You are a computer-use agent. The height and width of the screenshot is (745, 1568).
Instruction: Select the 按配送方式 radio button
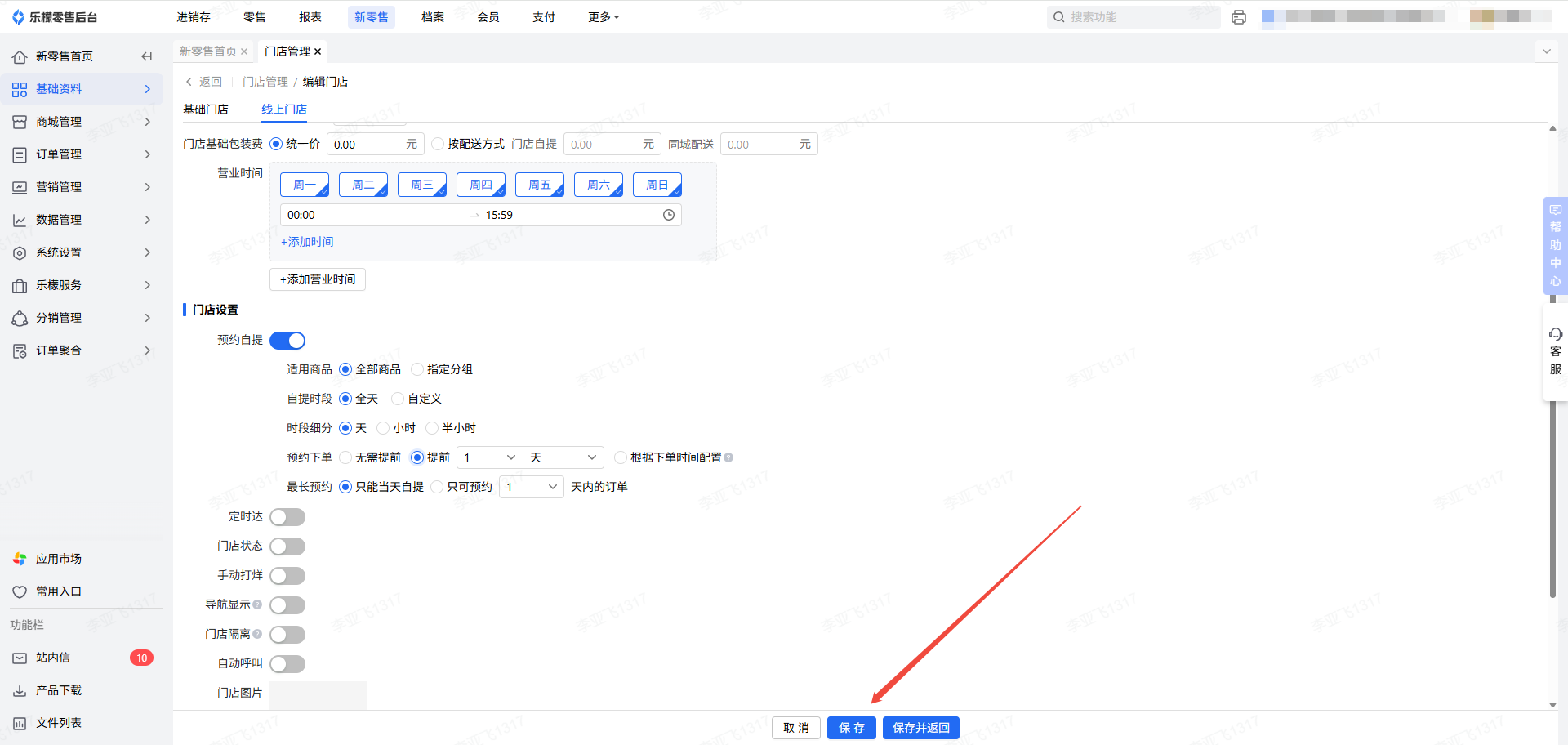tap(438, 144)
